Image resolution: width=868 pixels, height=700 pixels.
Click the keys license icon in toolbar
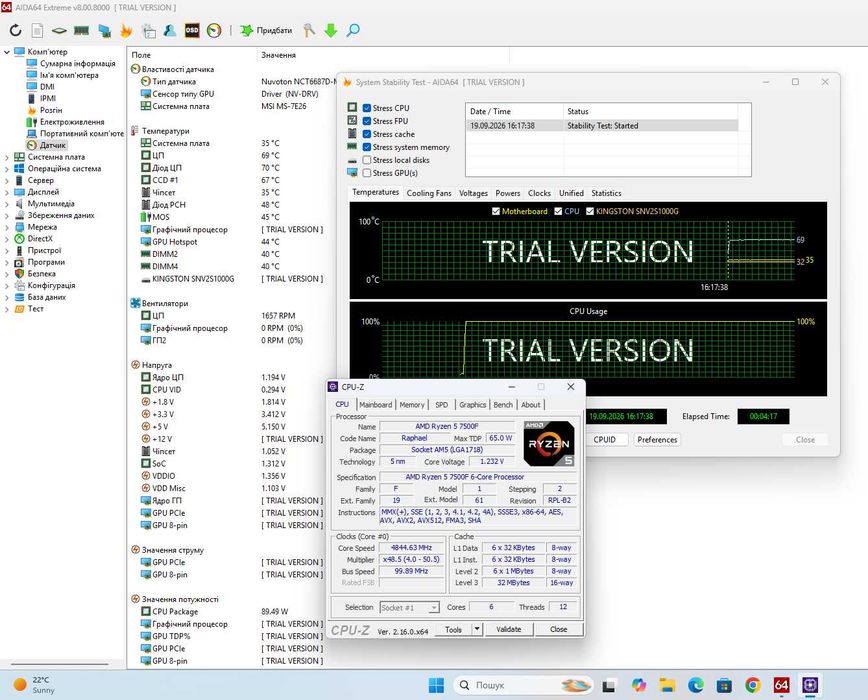309,30
